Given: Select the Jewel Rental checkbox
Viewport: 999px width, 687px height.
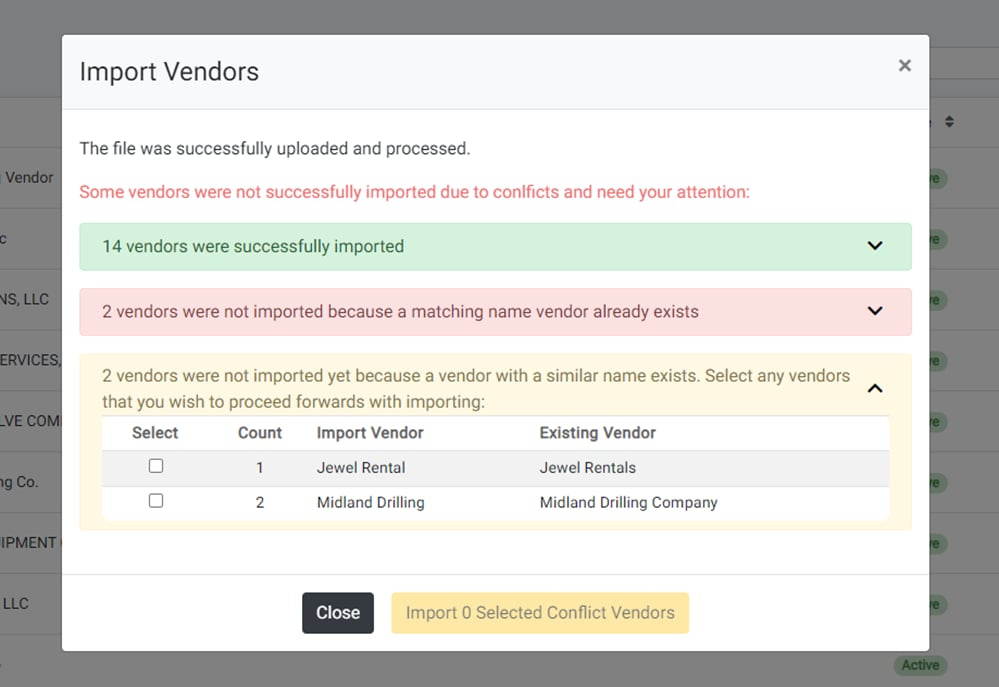Looking at the screenshot, I should pyautogui.click(x=156, y=466).
